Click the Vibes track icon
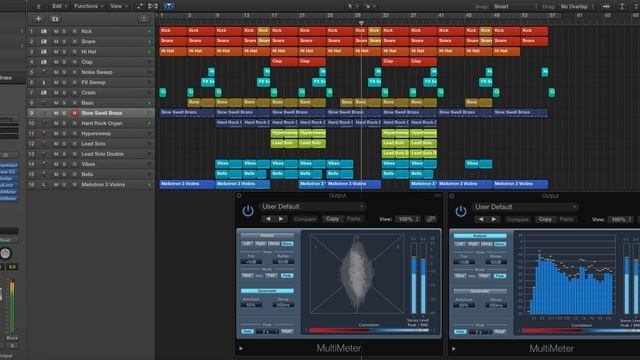Viewport: 640px width, 360px height. click(x=44, y=164)
